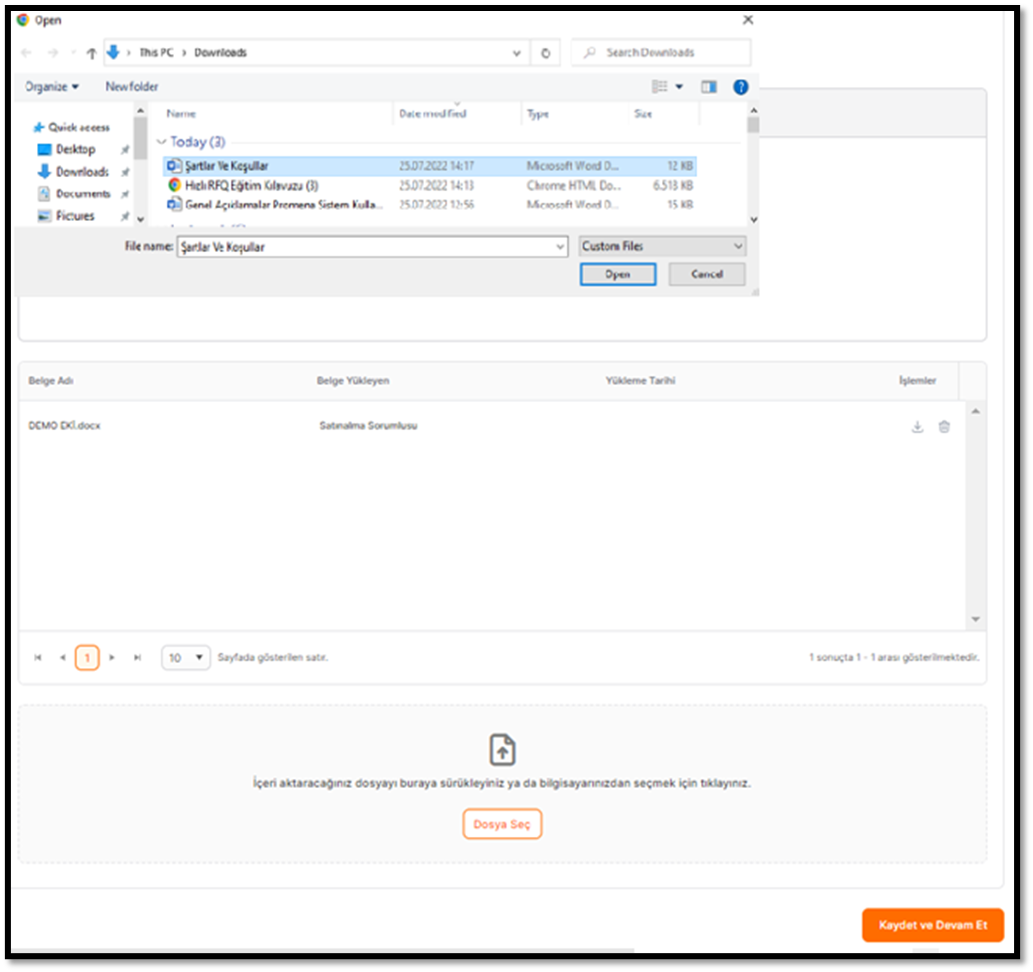The height and width of the screenshot is (972, 1033).
Task: Click New folder in toolbar
Action: (132, 87)
